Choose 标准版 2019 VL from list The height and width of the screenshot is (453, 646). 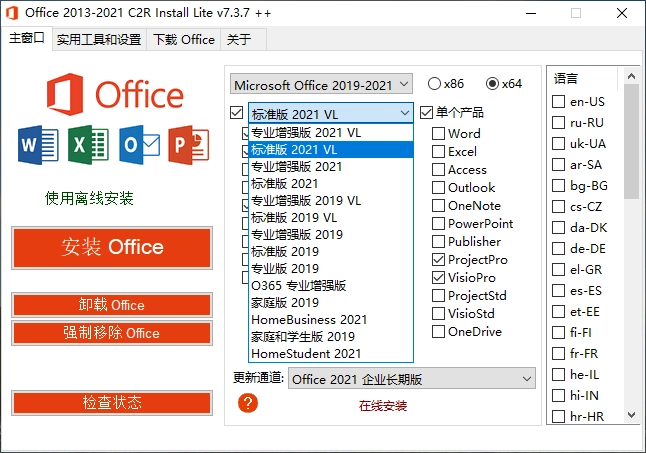331,217
